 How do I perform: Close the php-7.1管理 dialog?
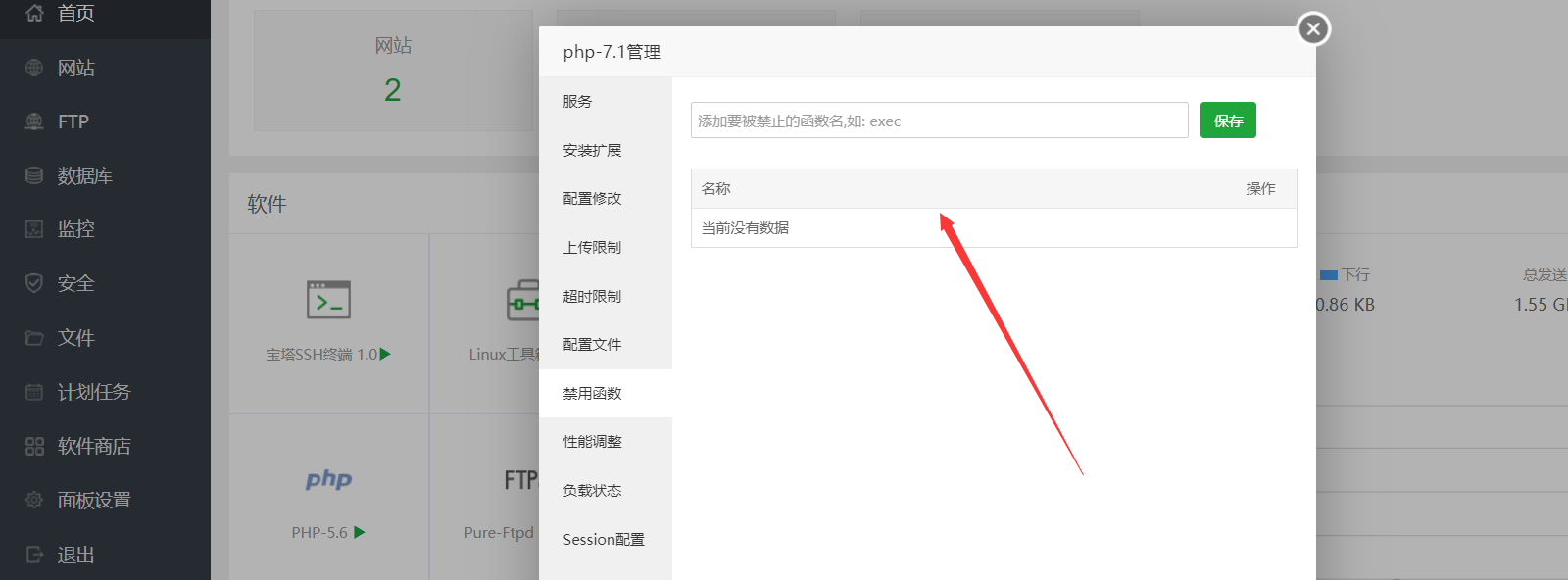[x=1314, y=29]
